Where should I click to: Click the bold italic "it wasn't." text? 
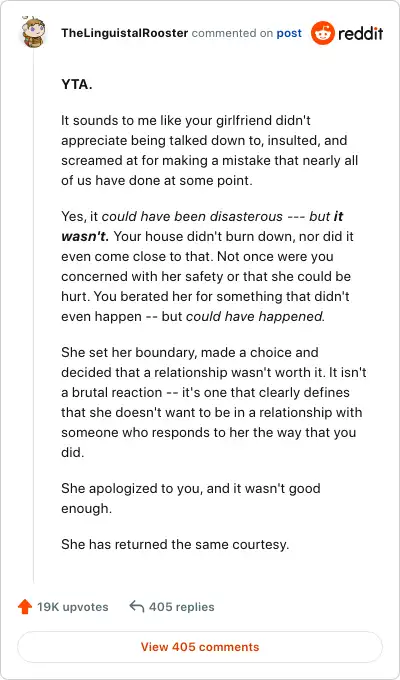click(202, 226)
